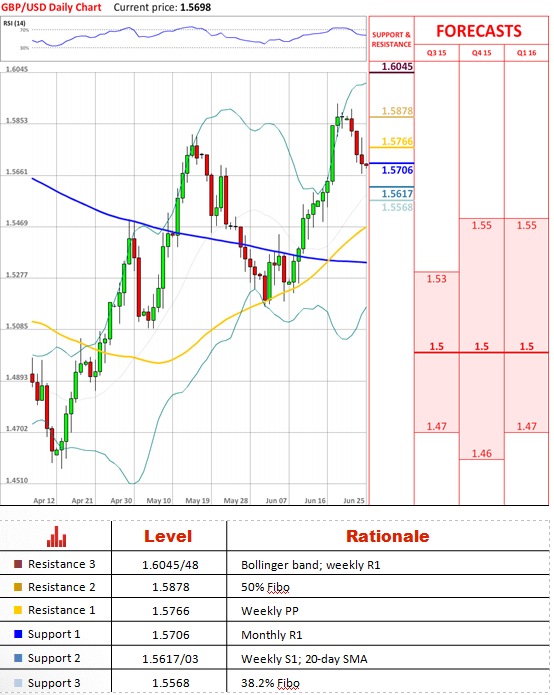Select the Resistance 3 dark red swatch

coord(18,564)
